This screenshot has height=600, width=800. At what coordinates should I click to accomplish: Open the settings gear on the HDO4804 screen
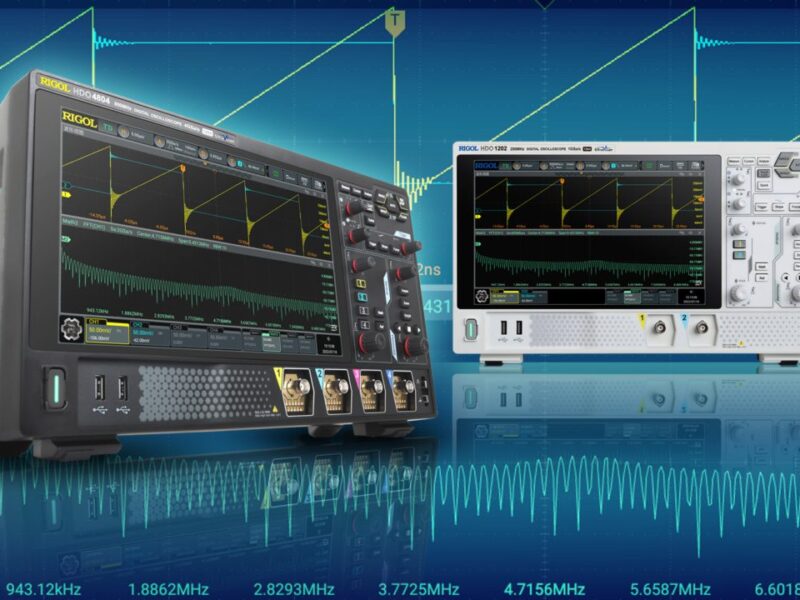(71, 328)
